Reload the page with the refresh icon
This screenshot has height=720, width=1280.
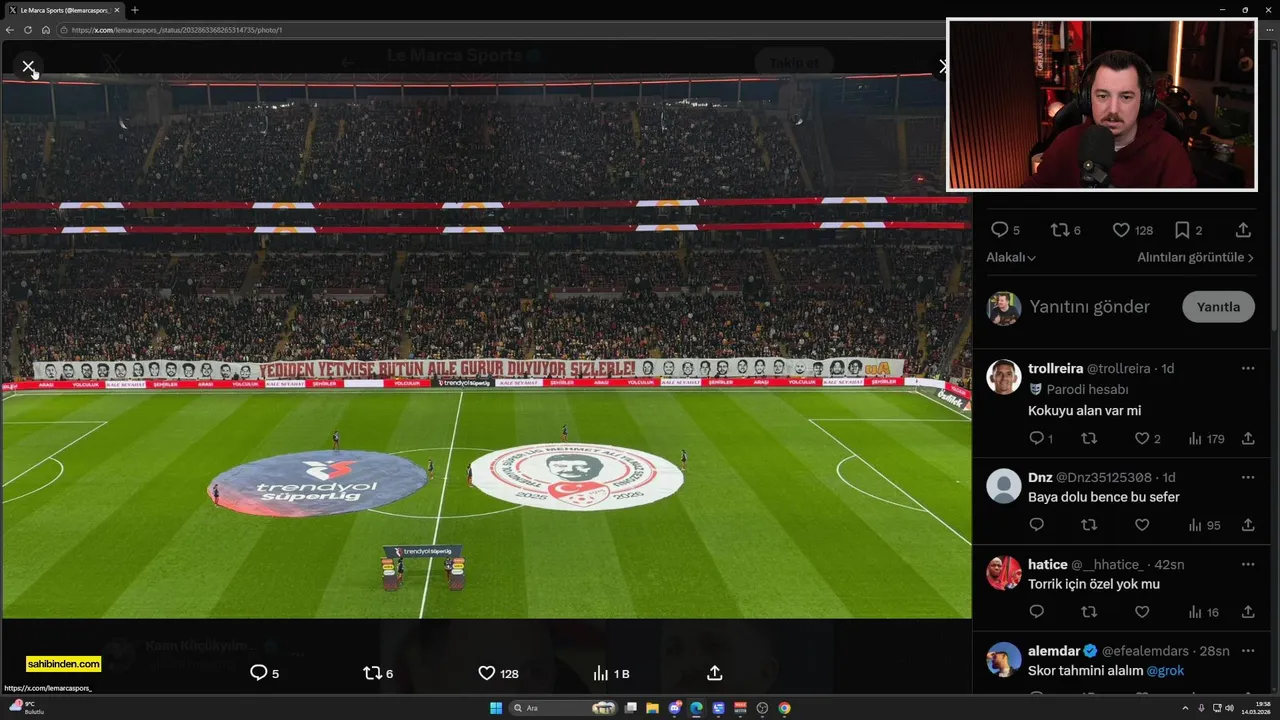pyautogui.click(x=28, y=30)
